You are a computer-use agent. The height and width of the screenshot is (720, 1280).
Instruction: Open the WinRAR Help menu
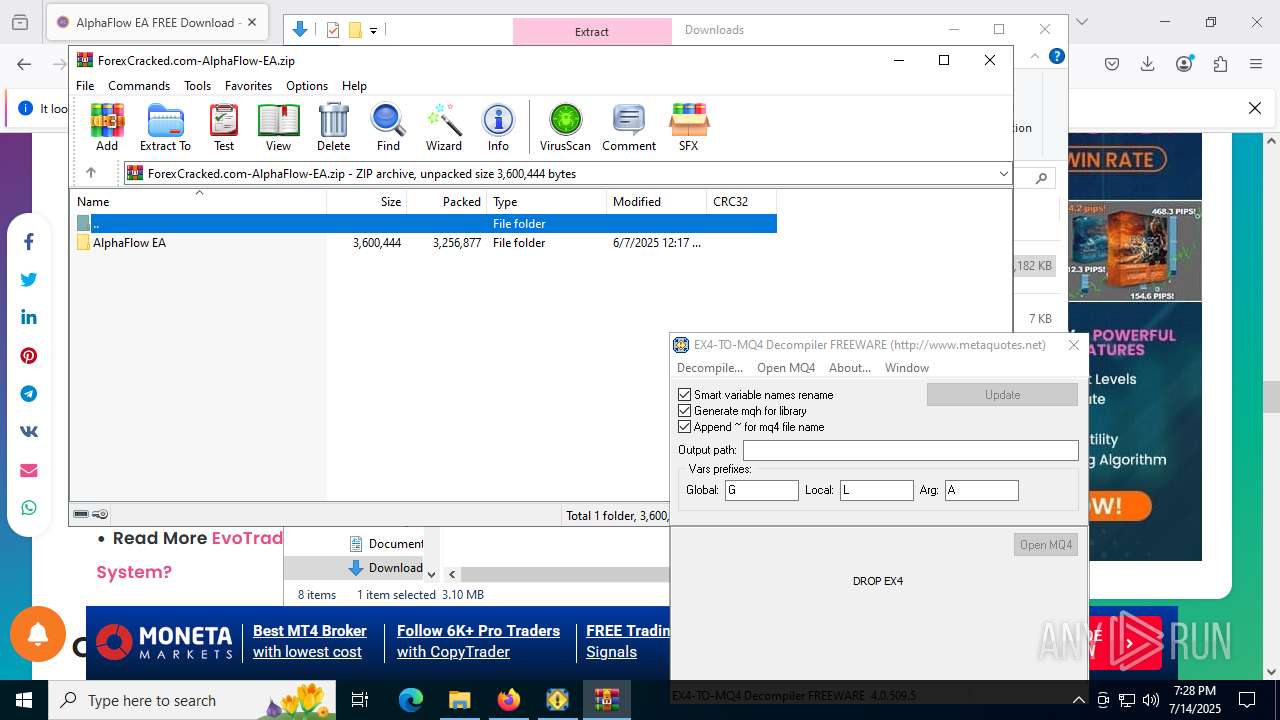click(354, 86)
